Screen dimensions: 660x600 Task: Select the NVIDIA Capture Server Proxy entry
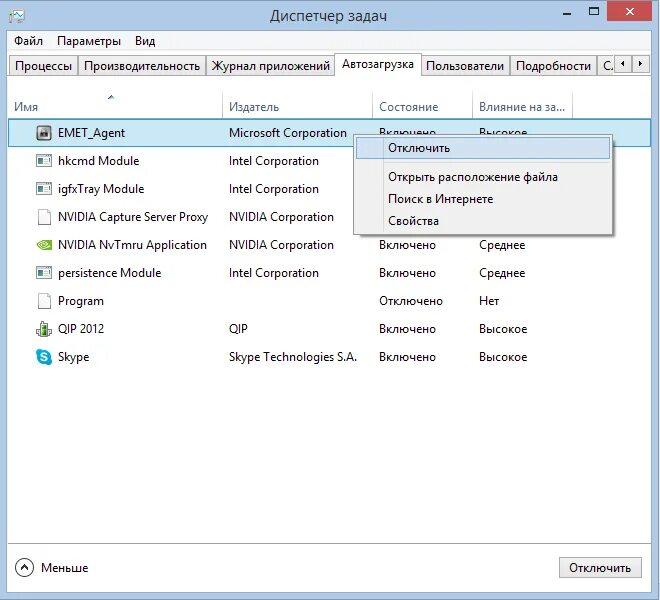[x=133, y=217]
